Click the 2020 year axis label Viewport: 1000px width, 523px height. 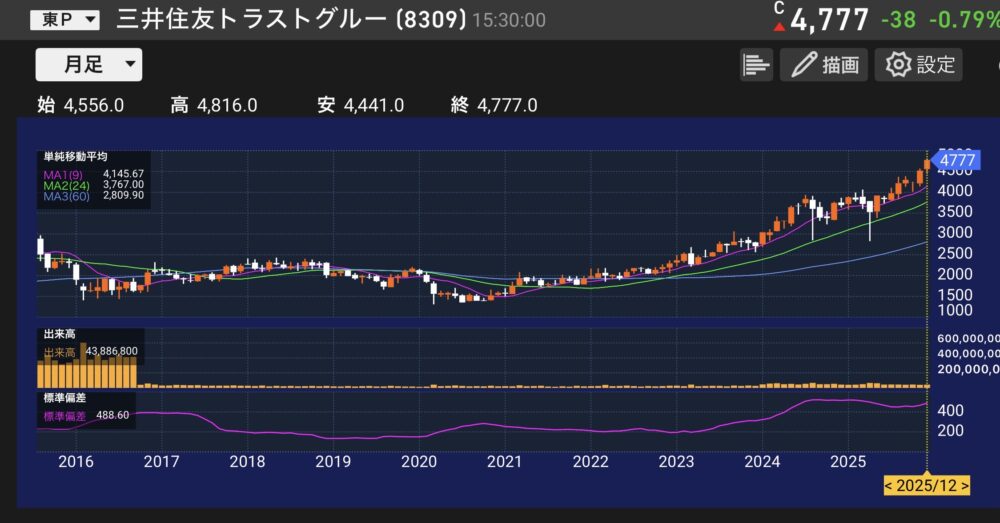pos(418,461)
